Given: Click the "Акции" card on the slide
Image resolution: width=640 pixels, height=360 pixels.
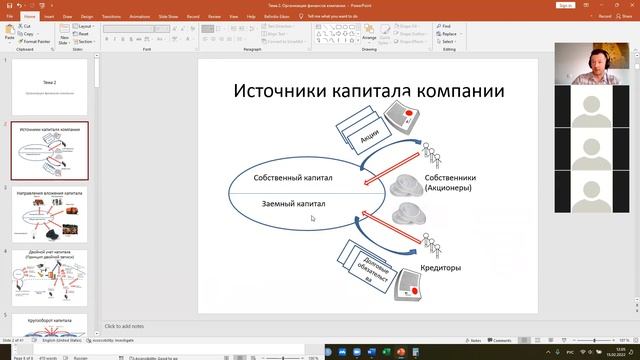Looking at the screenshot, I should (x=369, y=136).
